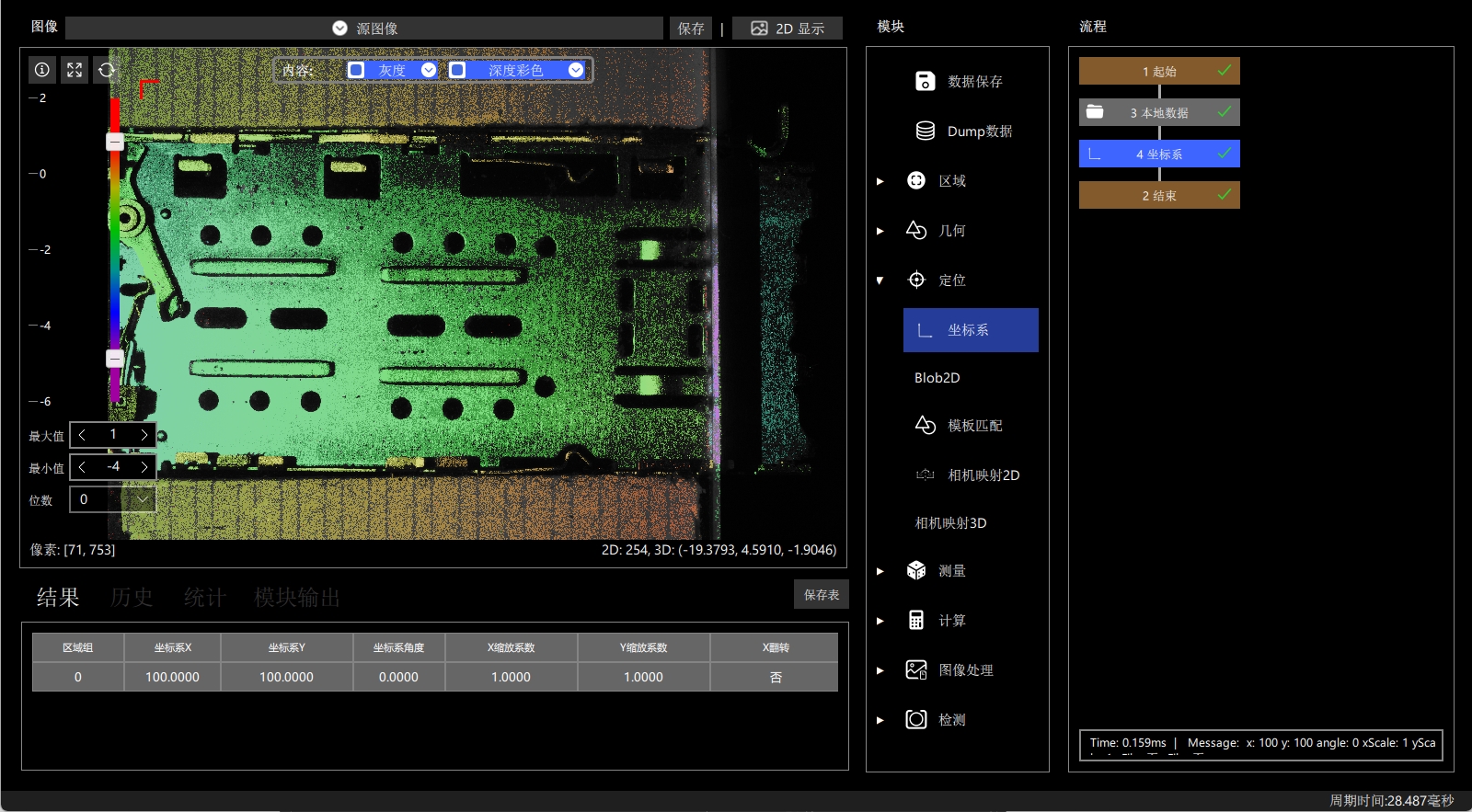Click the check mark on 2 结束

click(x=1225, y=194)
